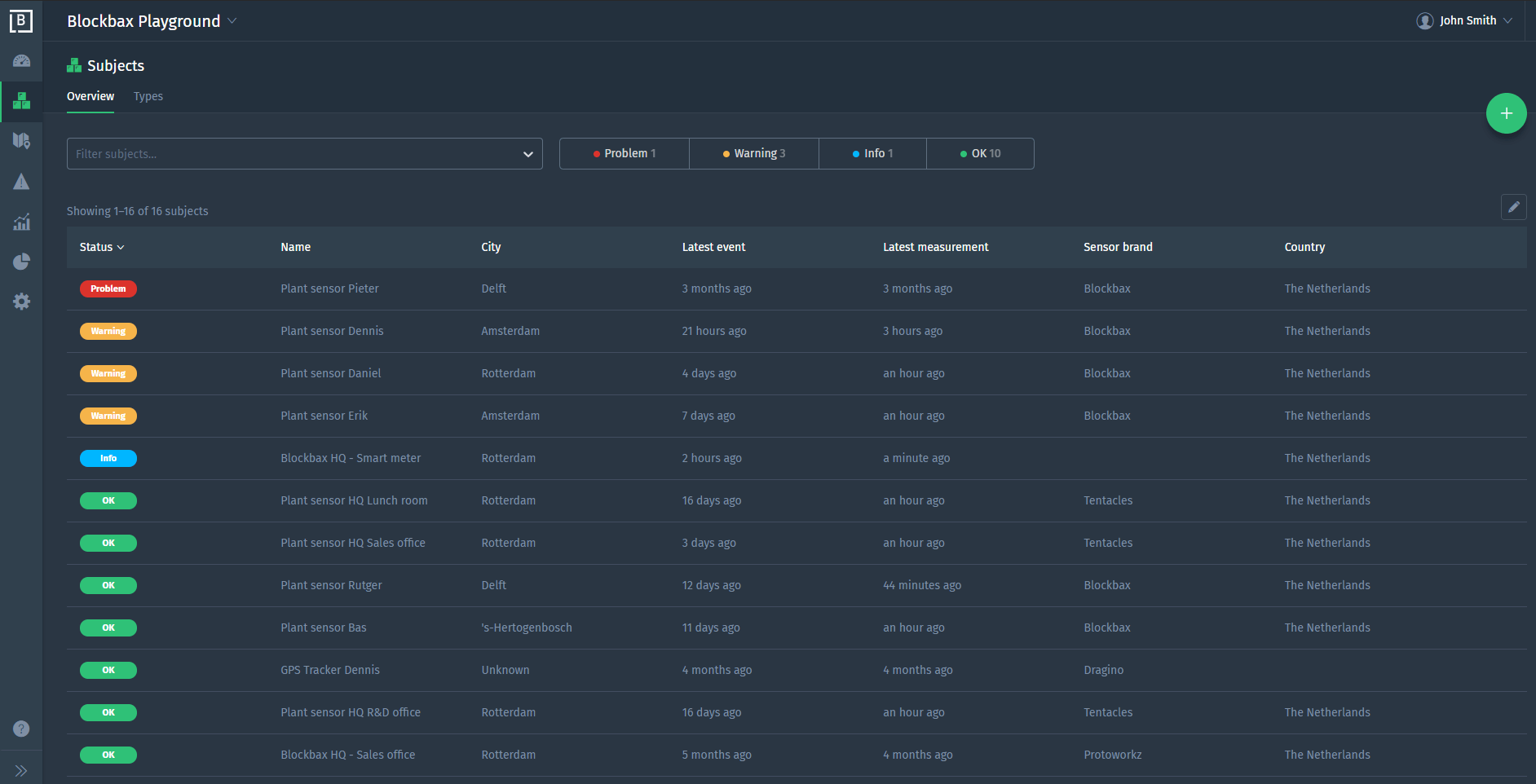This screenshot has height=784, width=1536.
Task: Select the bar chart metrics icon
Action: point(21,222)
